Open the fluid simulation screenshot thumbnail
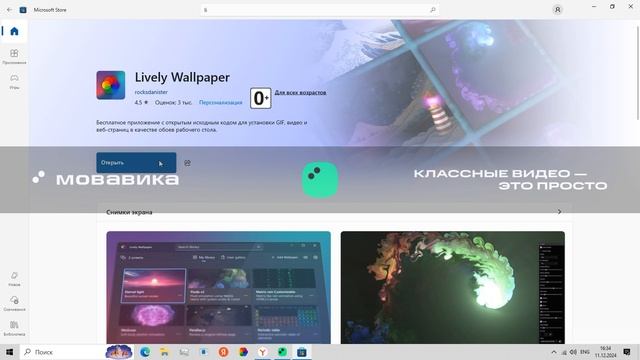 tap(453, 287)
